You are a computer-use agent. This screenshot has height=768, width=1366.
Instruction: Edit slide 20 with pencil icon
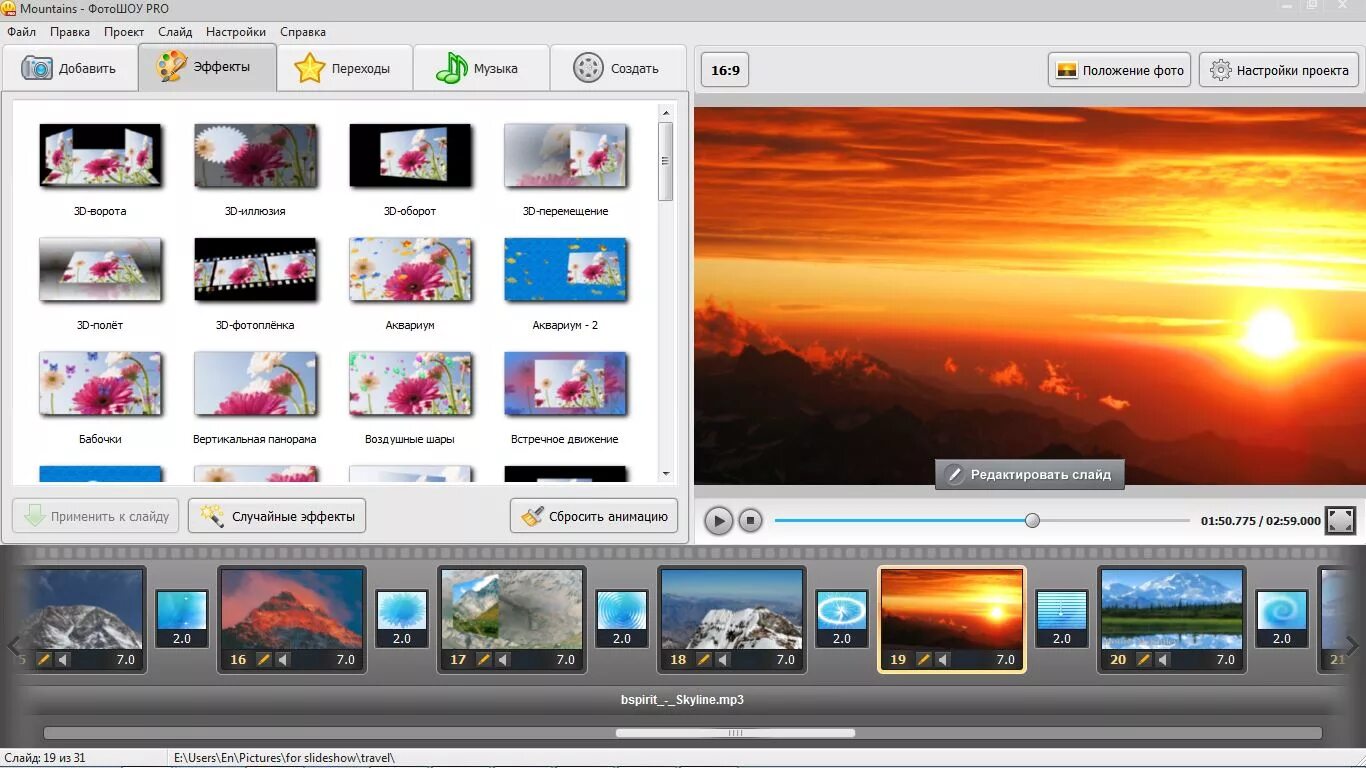1144,659
